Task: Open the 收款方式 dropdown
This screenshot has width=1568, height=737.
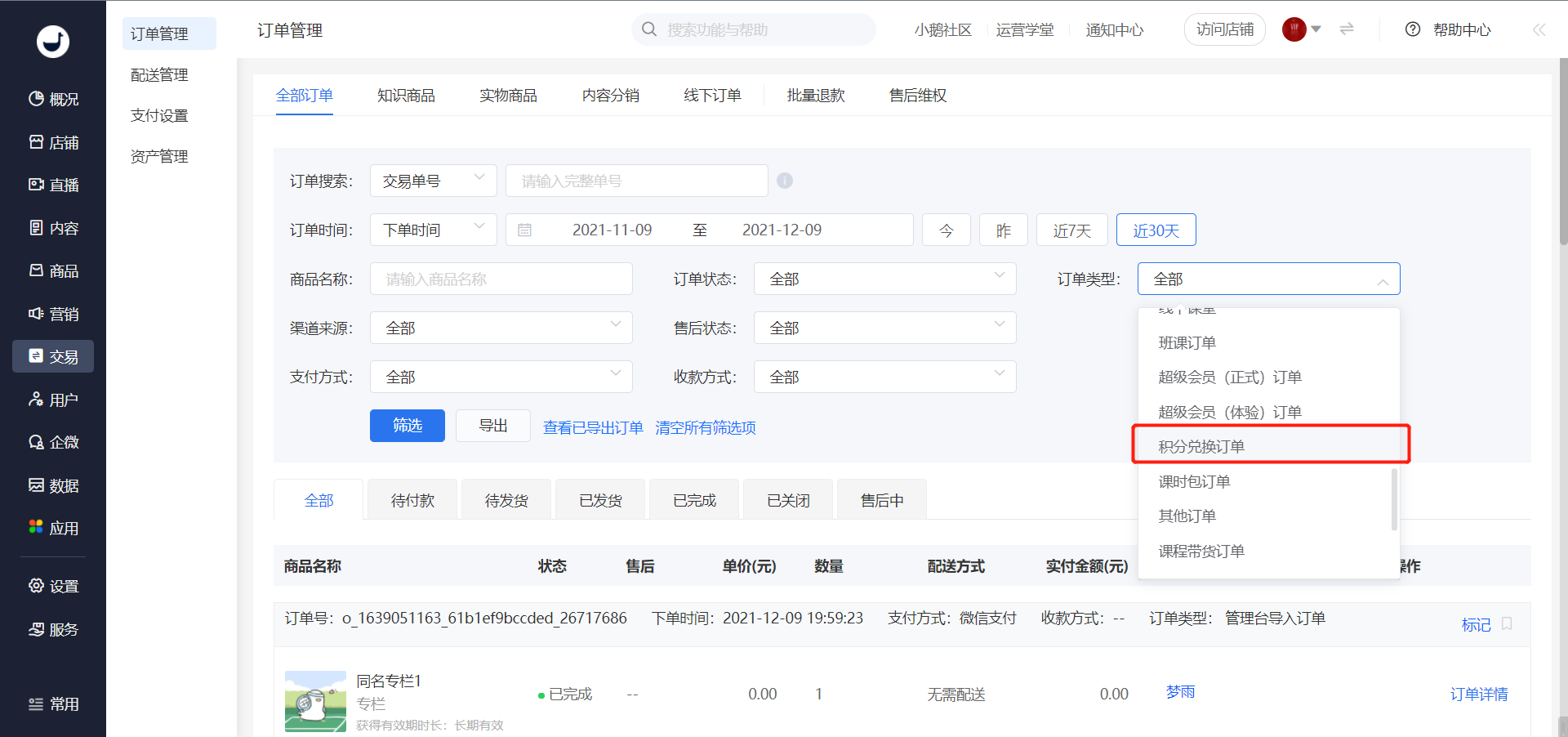Action: [x=885, y=377]
